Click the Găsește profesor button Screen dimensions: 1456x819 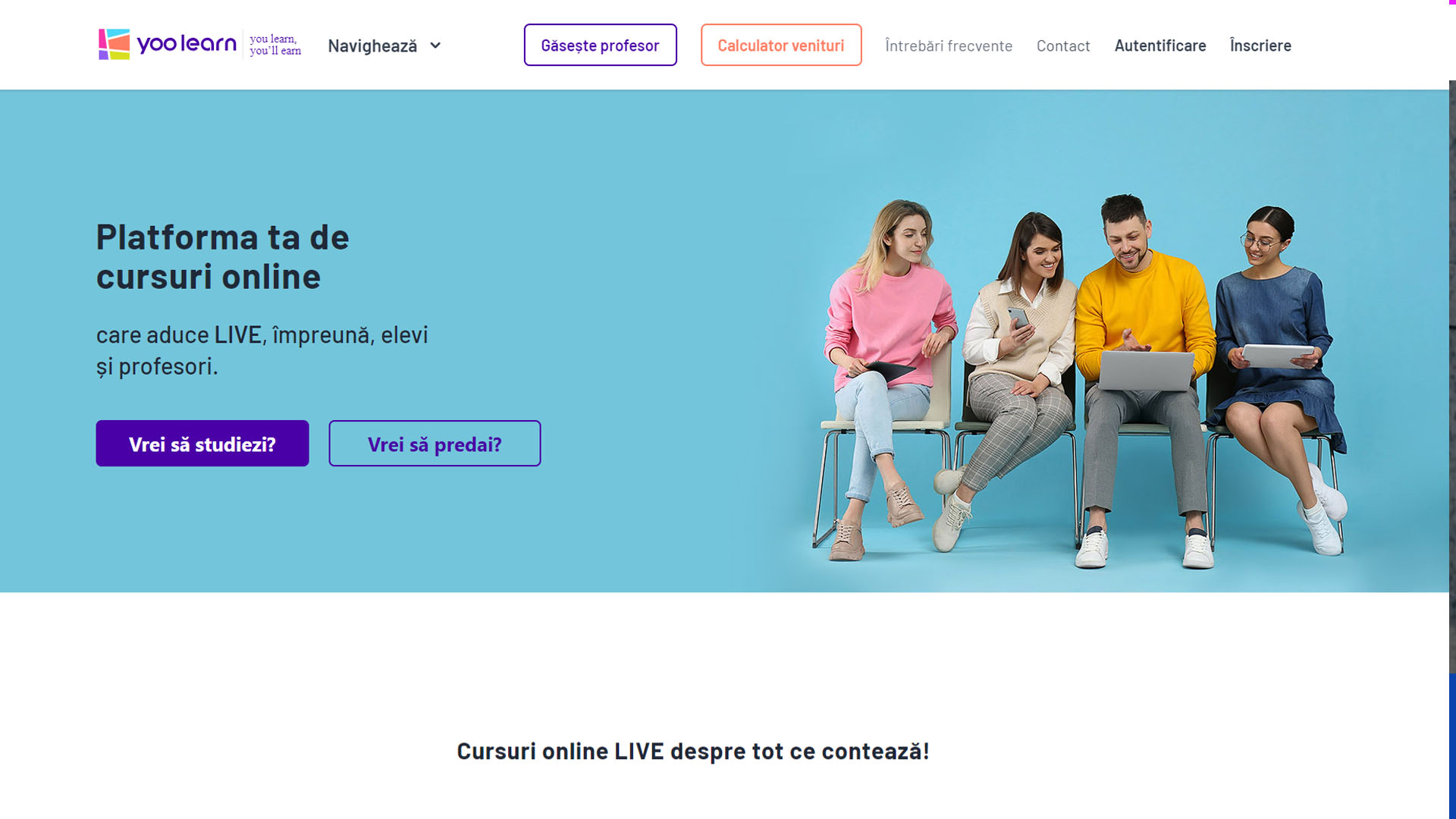click(x=600, y=45)
